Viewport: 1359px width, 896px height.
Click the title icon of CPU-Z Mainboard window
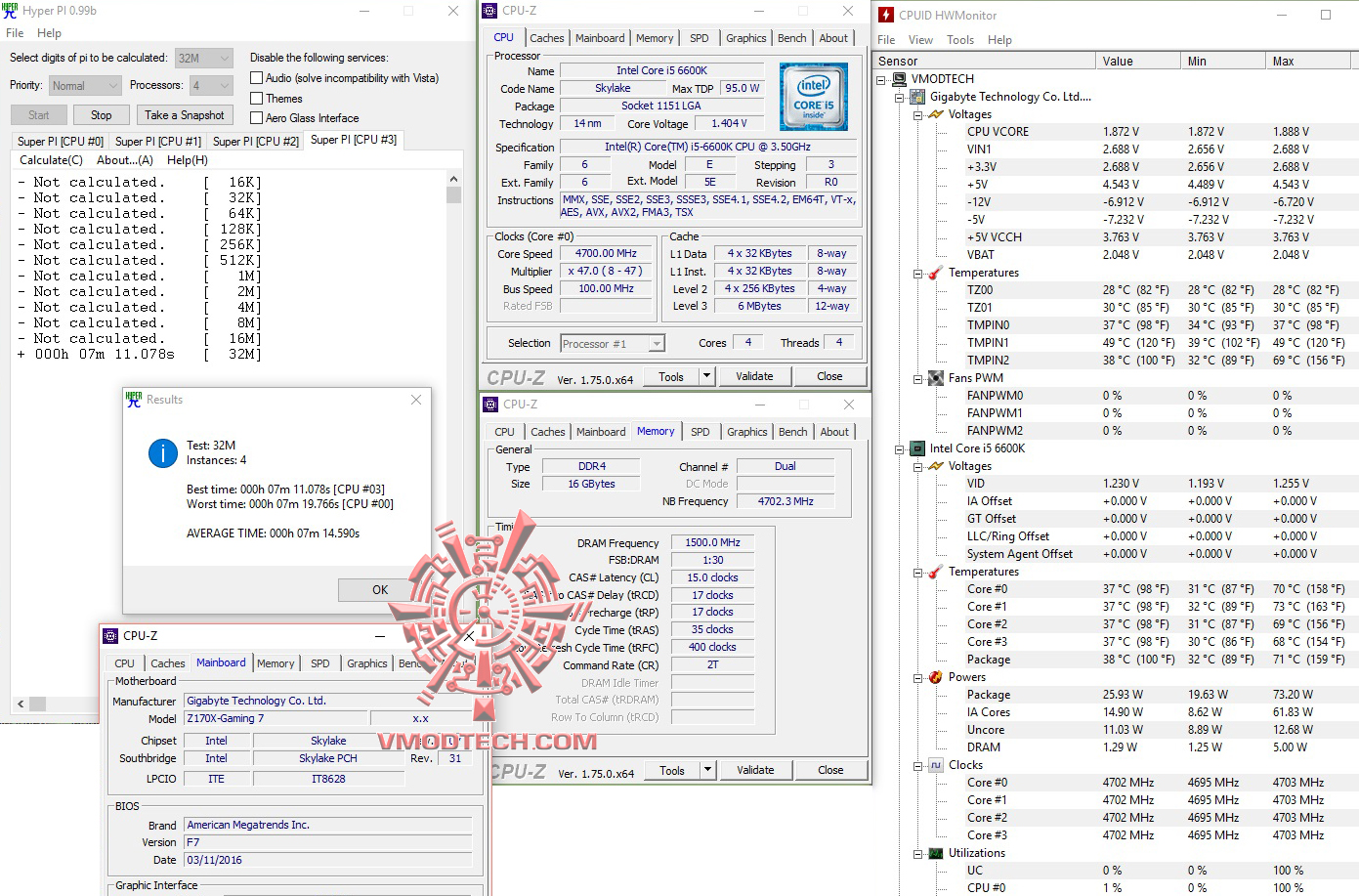111,635
